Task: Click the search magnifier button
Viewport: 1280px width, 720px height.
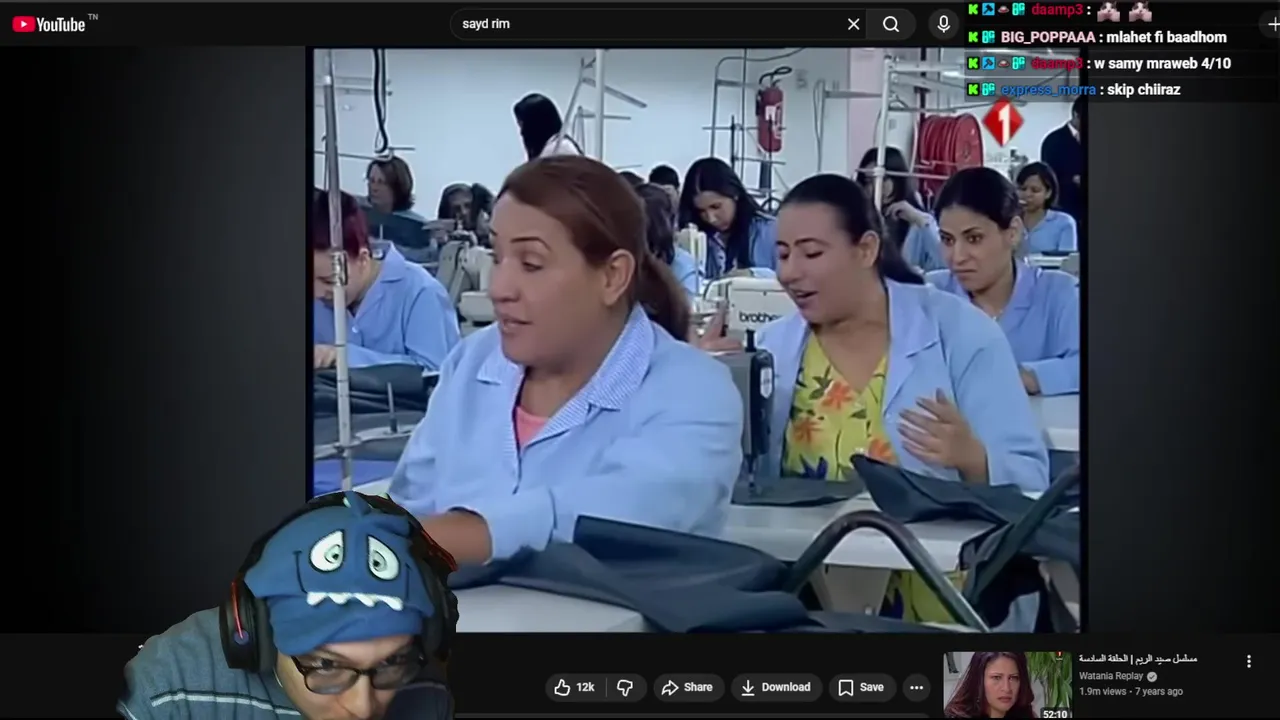Action: click(891, 24)
